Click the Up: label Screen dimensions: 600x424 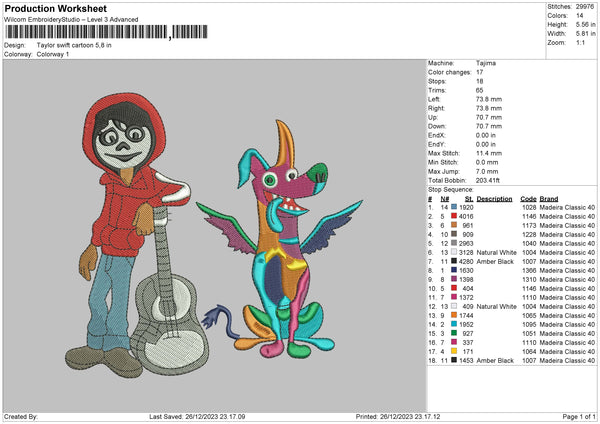(433, 117)
